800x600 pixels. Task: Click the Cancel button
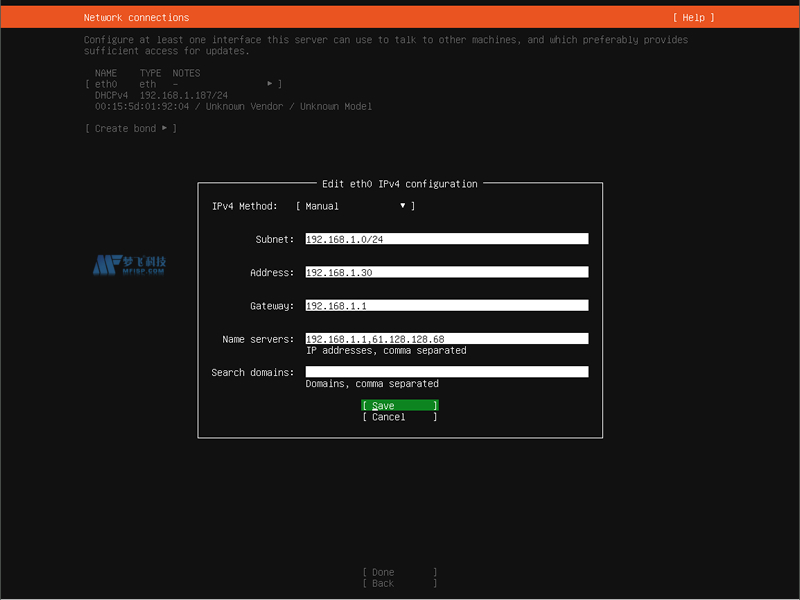click(x=398, y=416)
